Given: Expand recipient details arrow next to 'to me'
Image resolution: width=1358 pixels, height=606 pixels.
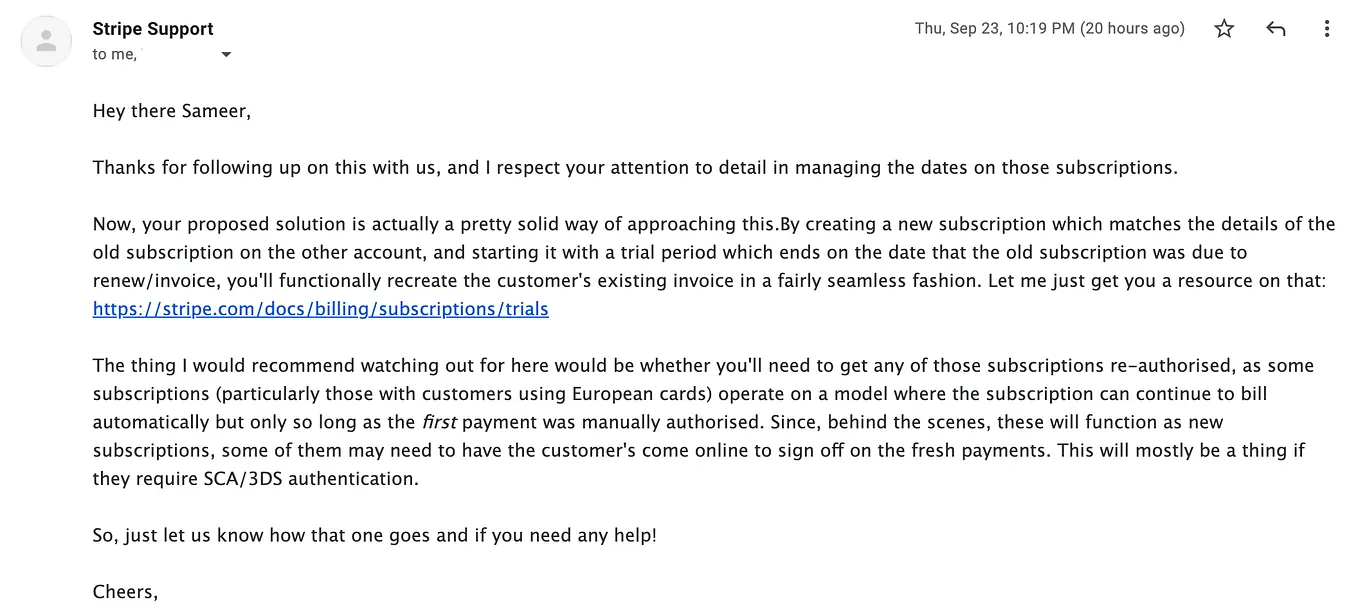Looking at the screenshot, I should coord(226,55).
